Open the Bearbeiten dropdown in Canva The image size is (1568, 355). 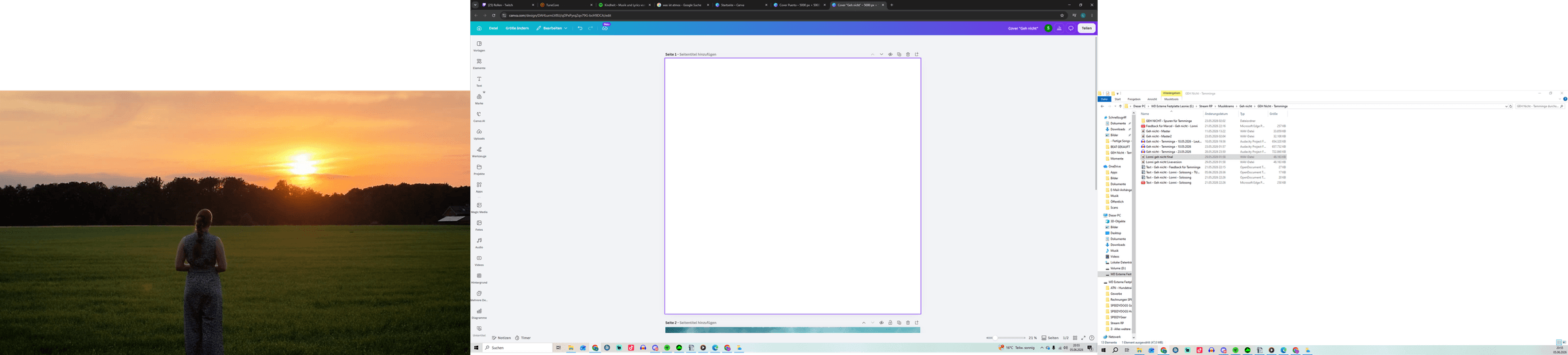[x=552, y=28]
